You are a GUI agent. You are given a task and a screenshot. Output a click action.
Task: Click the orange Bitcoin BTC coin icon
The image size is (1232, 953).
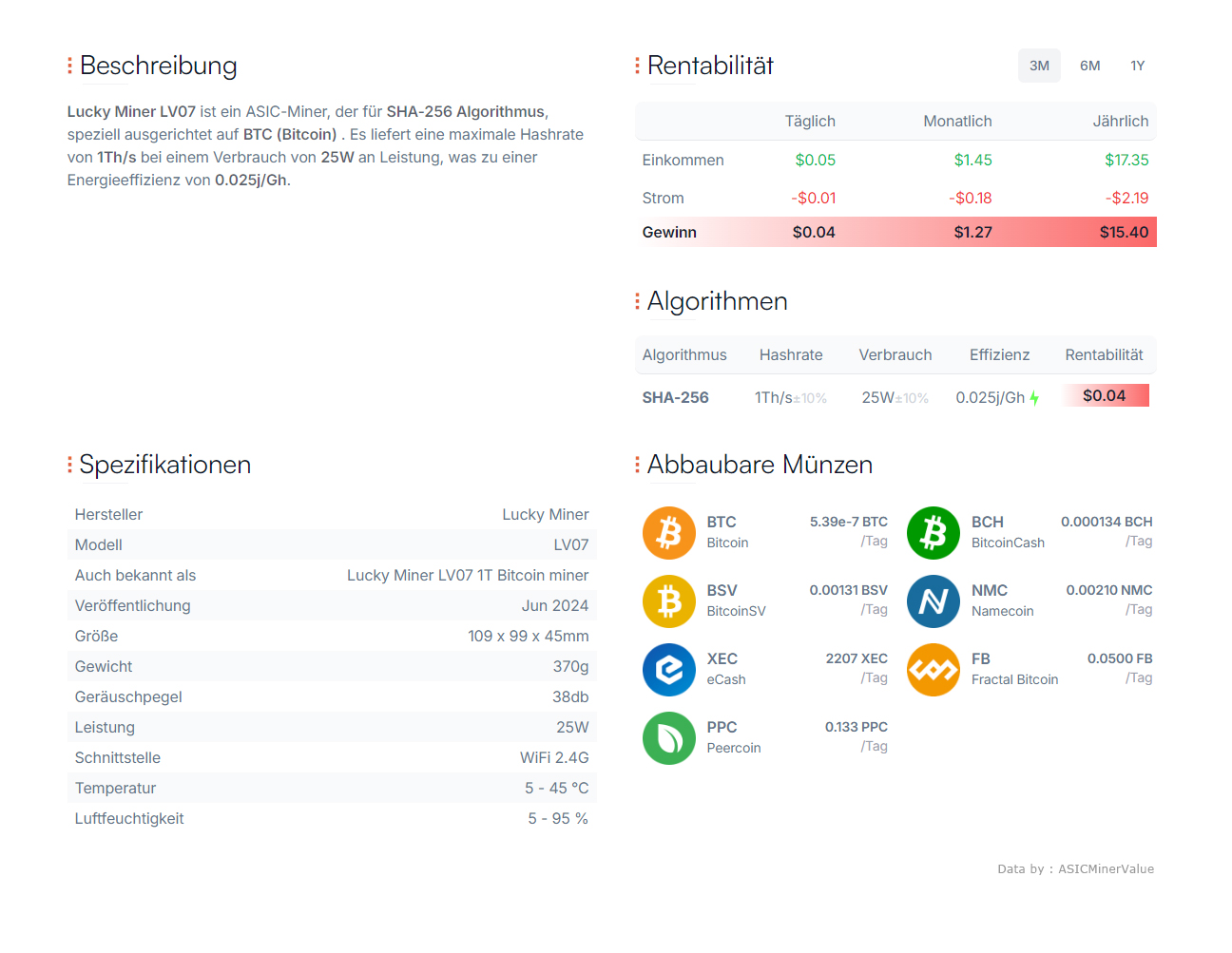coord(669,533)
